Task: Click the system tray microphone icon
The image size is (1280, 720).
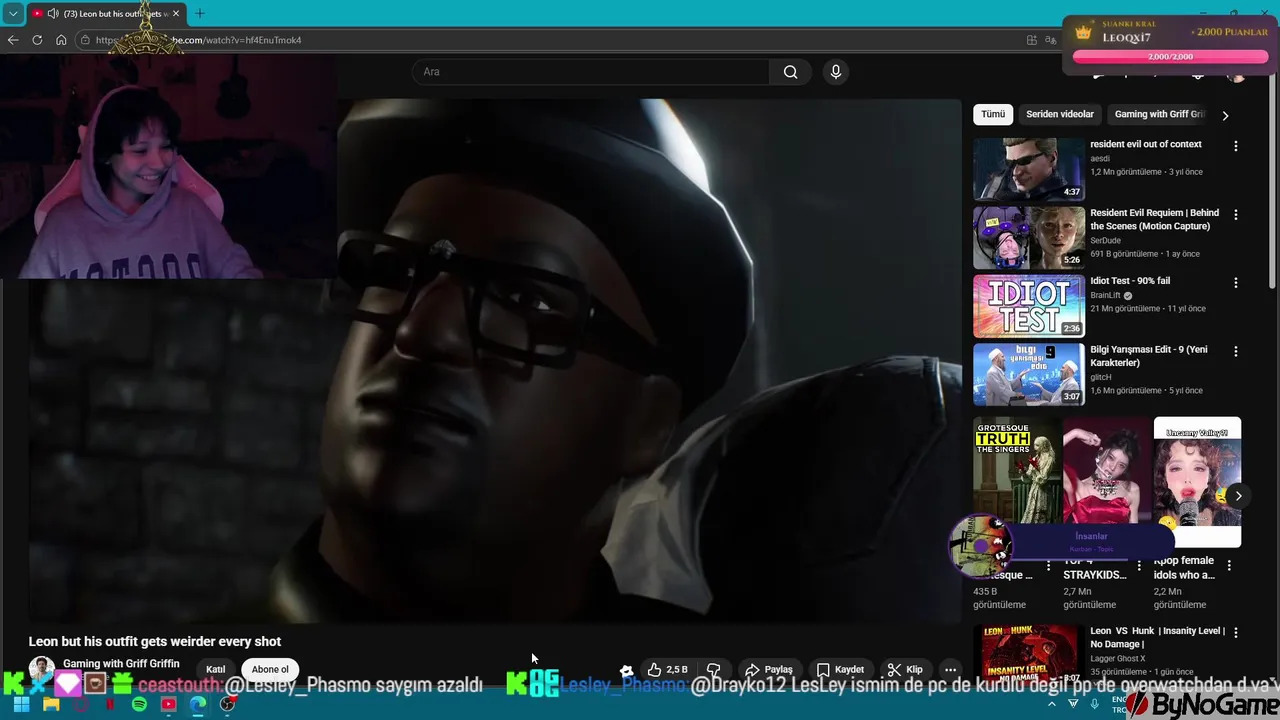Action: point(1095,704)
